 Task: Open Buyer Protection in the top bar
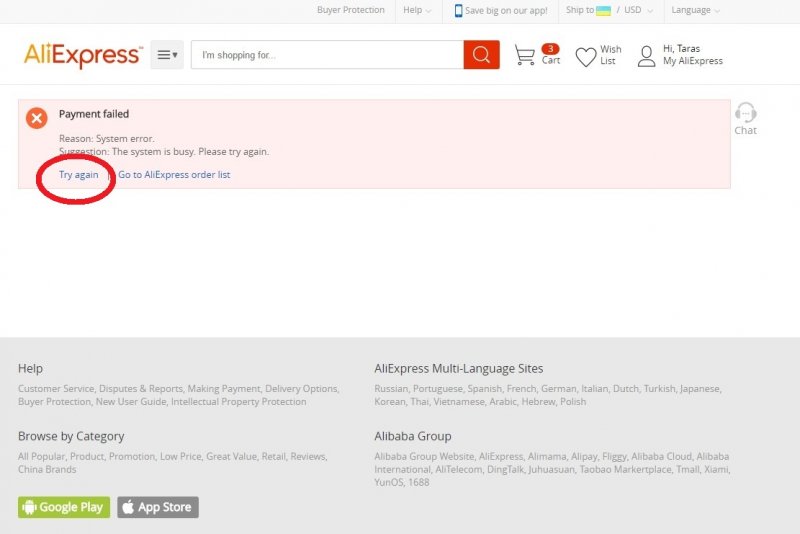350,10
